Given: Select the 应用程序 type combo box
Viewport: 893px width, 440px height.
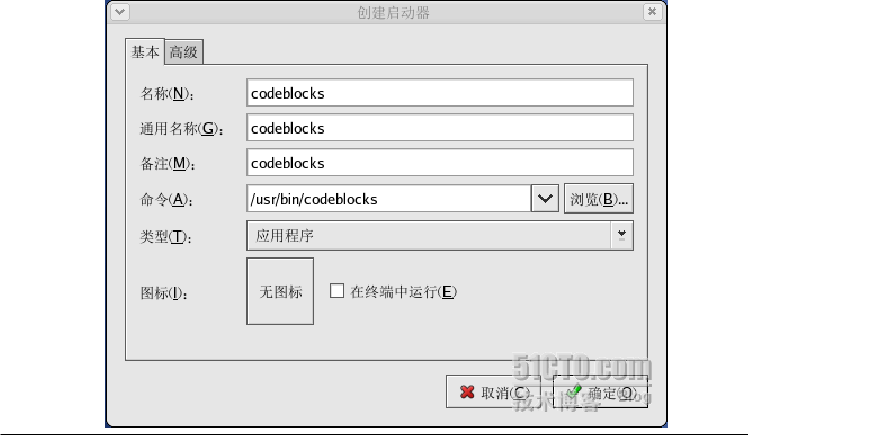Looking at the screenshot, I should coord(440,235).
